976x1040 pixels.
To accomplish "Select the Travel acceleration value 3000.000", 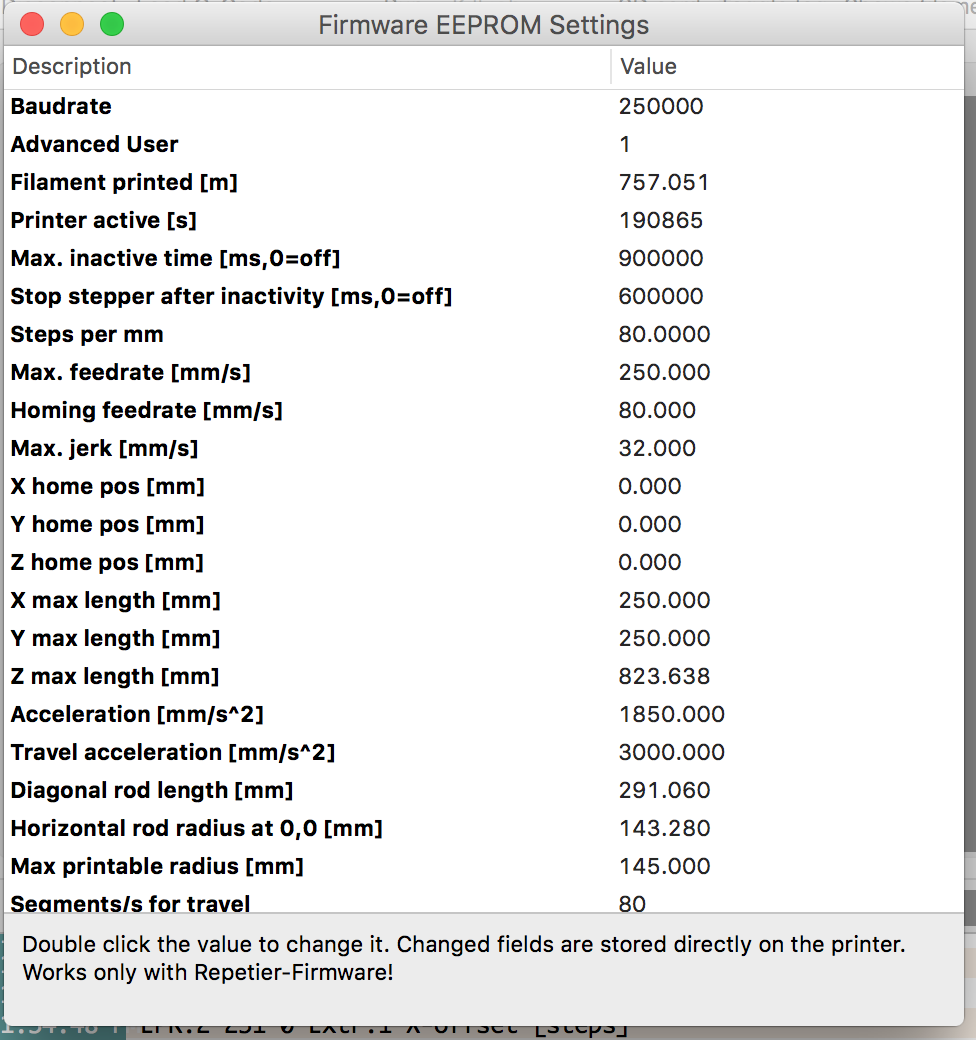I will pos(671,752).
